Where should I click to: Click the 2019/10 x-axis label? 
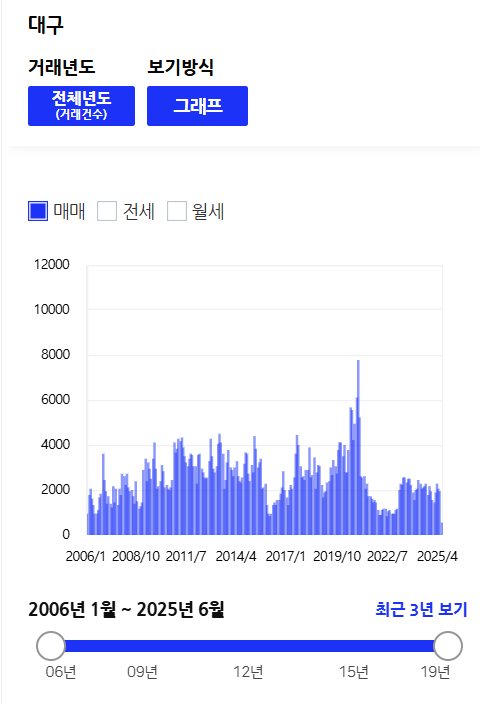click(x=337, y=556)
